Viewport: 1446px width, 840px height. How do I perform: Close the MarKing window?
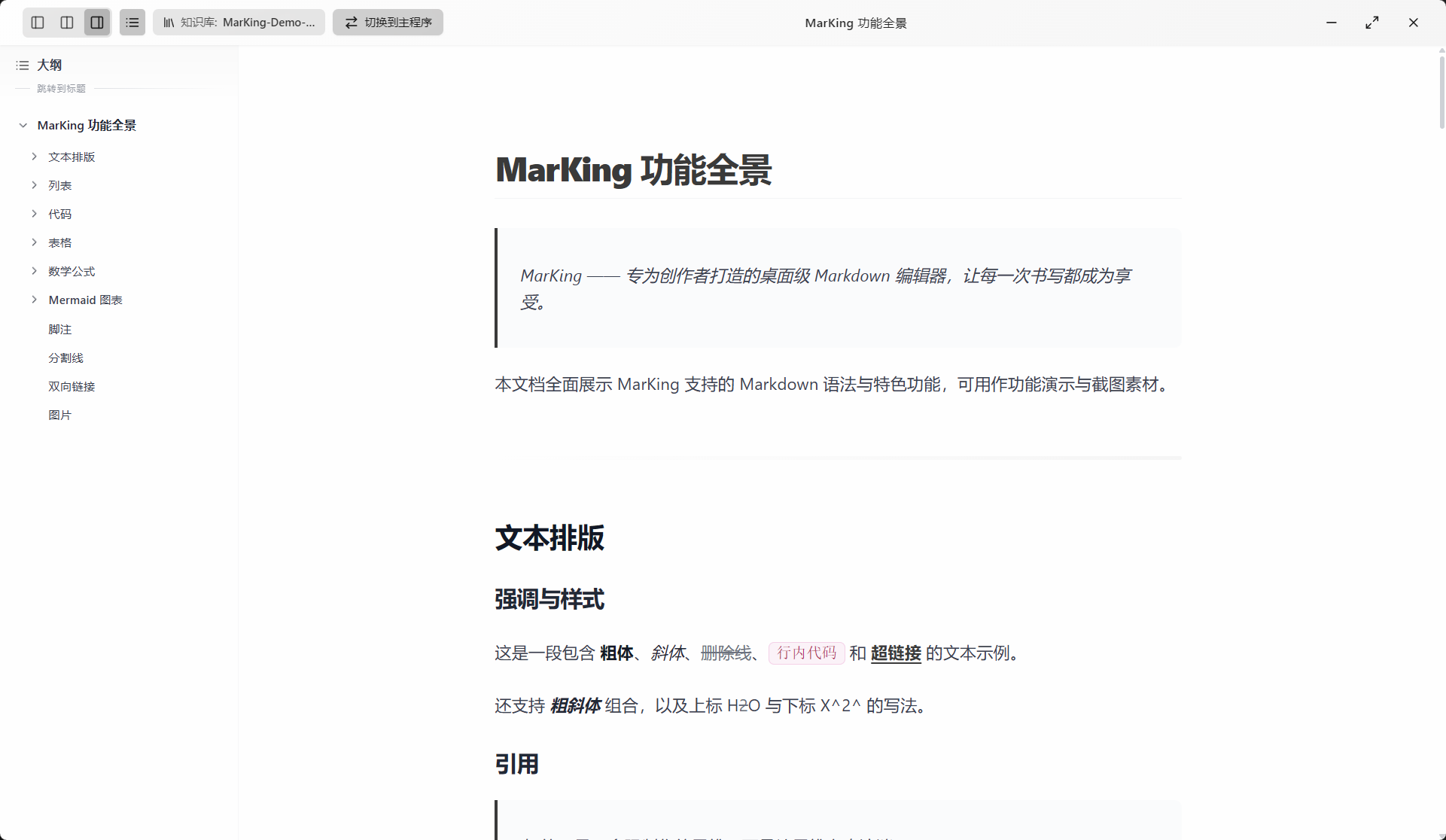tap(1414, 23)
